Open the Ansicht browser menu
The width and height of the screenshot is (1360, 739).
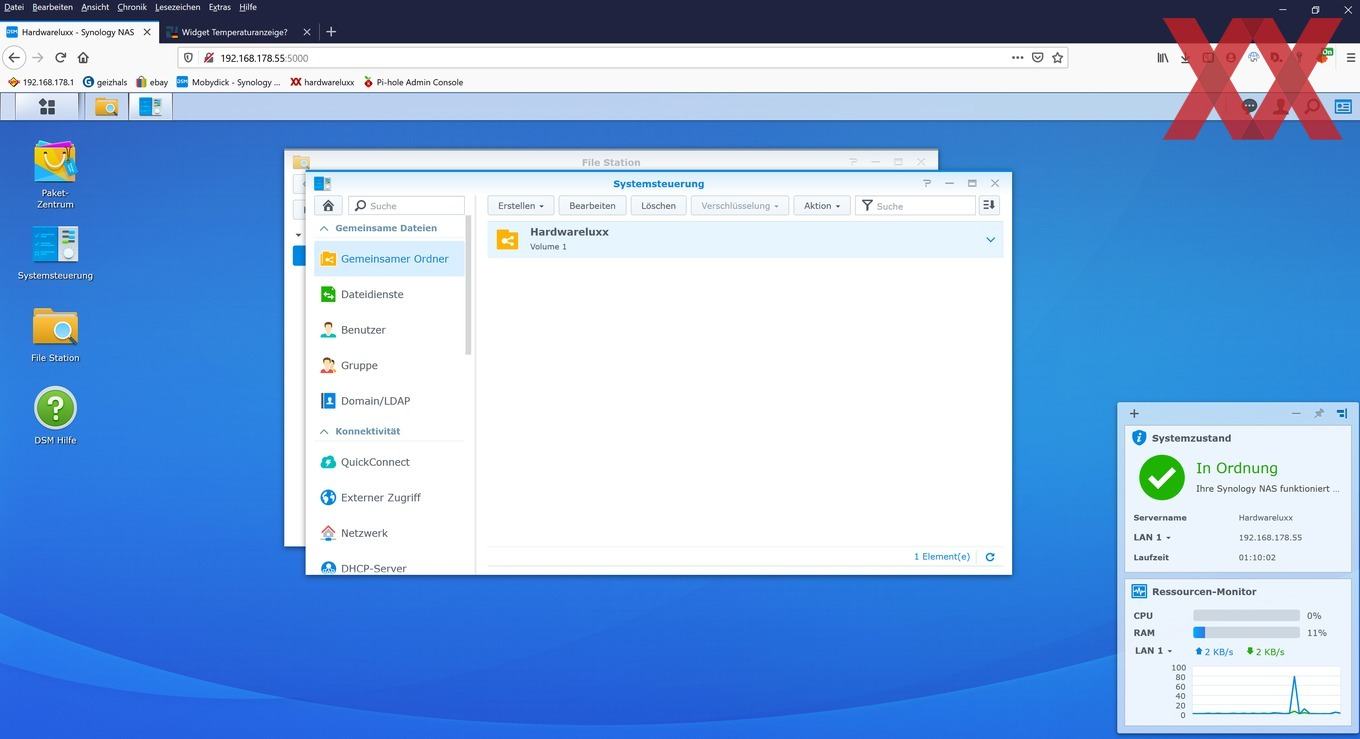tap(95, 7)
